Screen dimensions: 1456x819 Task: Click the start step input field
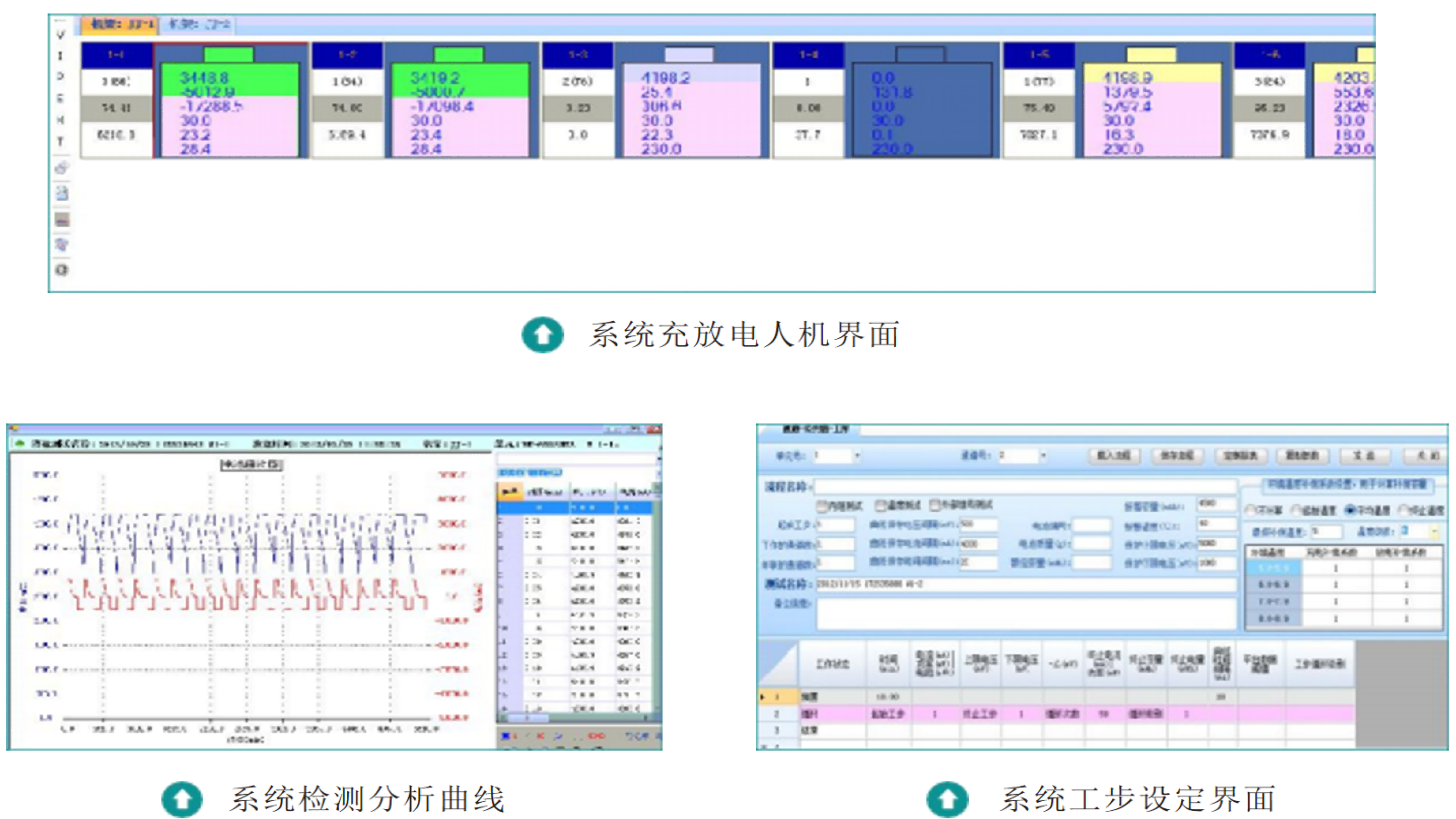835,525
